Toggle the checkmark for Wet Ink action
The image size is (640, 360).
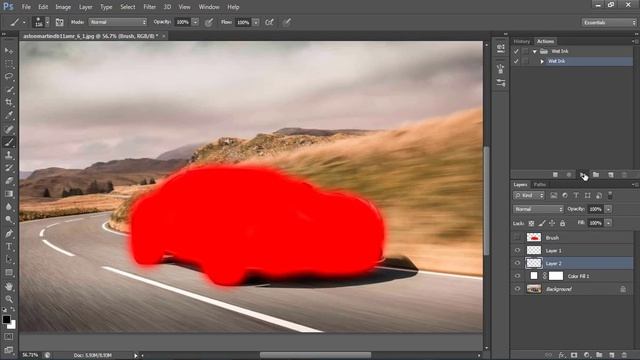tap(516, 61)
